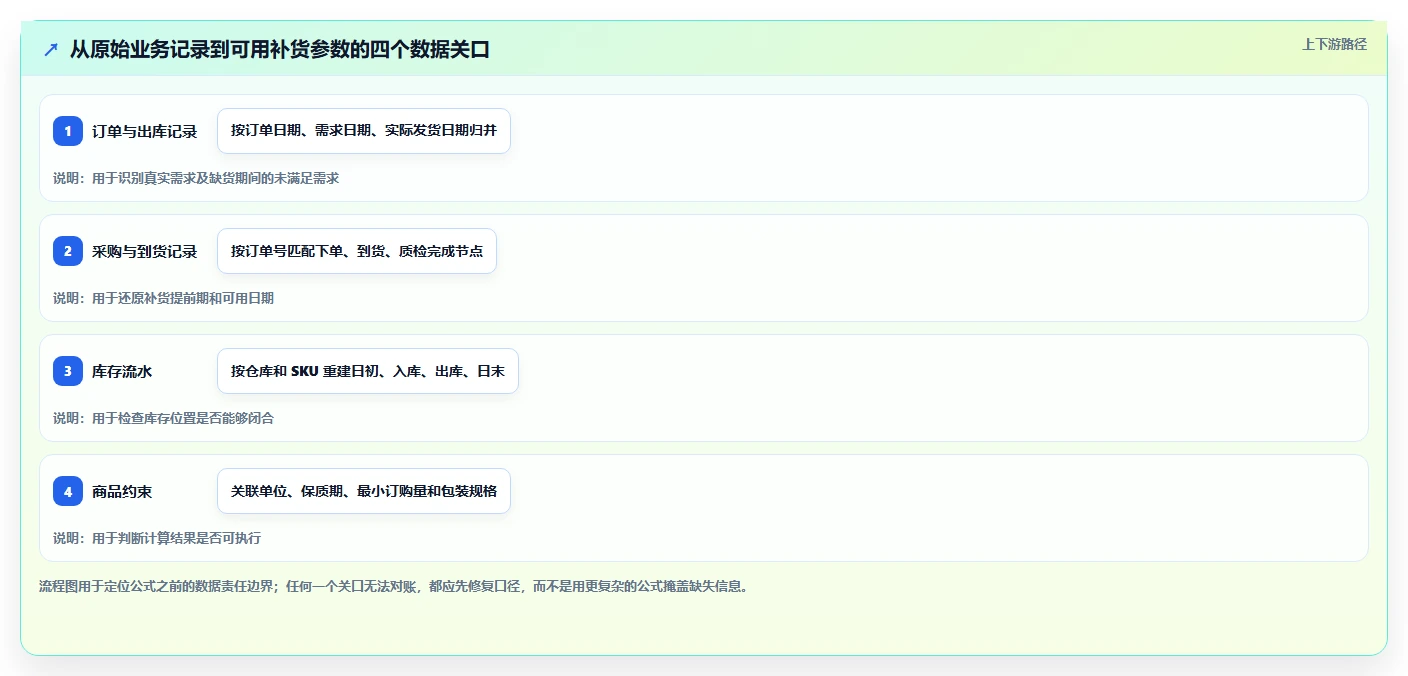Click step number 2 badge
Screen dimensions: 1408x676
68,251
